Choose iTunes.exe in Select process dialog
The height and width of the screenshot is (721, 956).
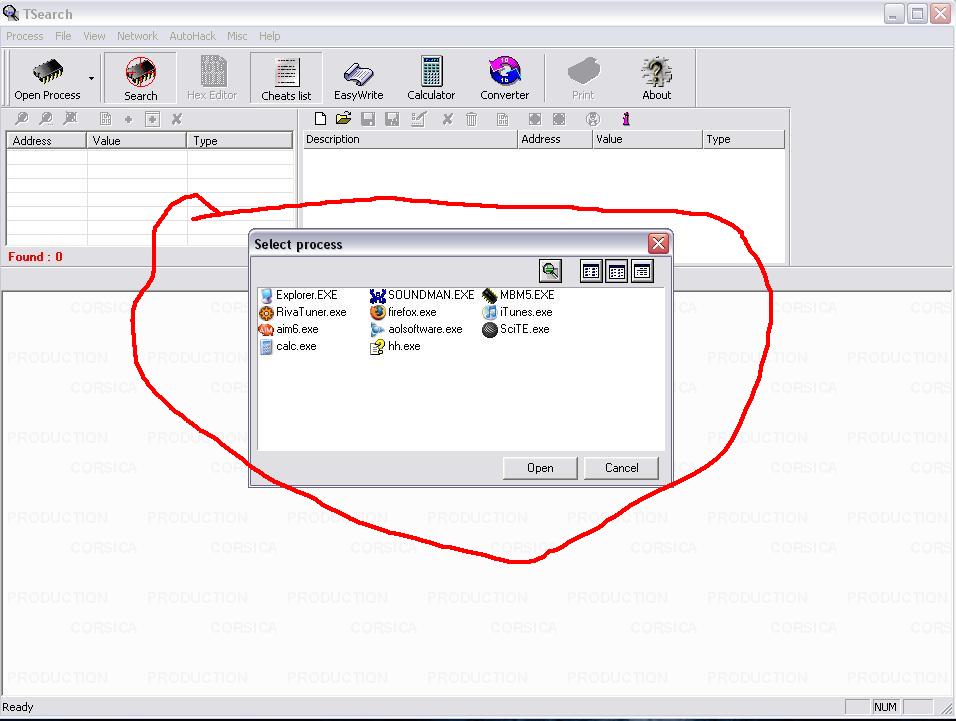coord(525,312)
